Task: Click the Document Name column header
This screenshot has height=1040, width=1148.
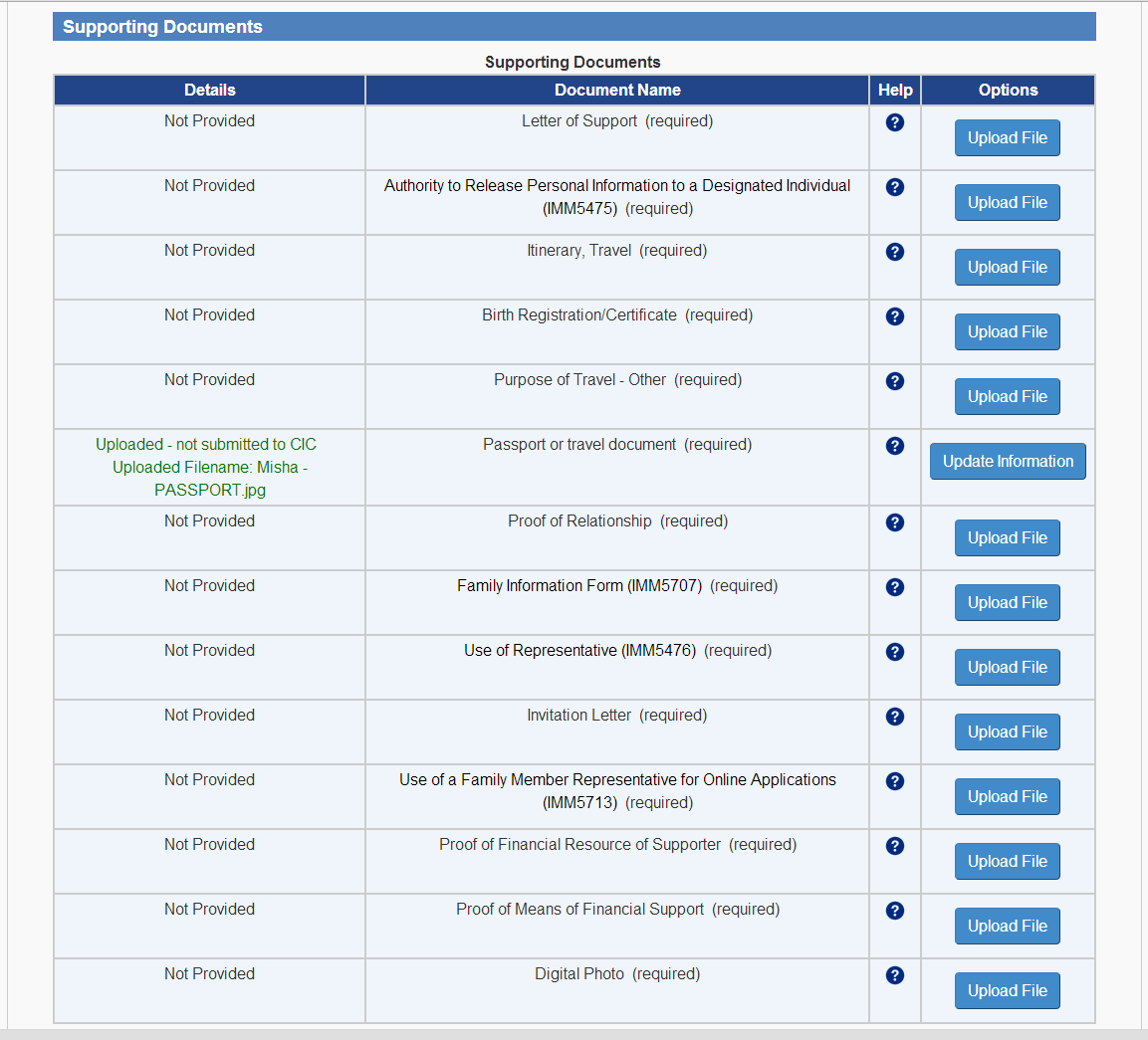Action: coord(617,90)
